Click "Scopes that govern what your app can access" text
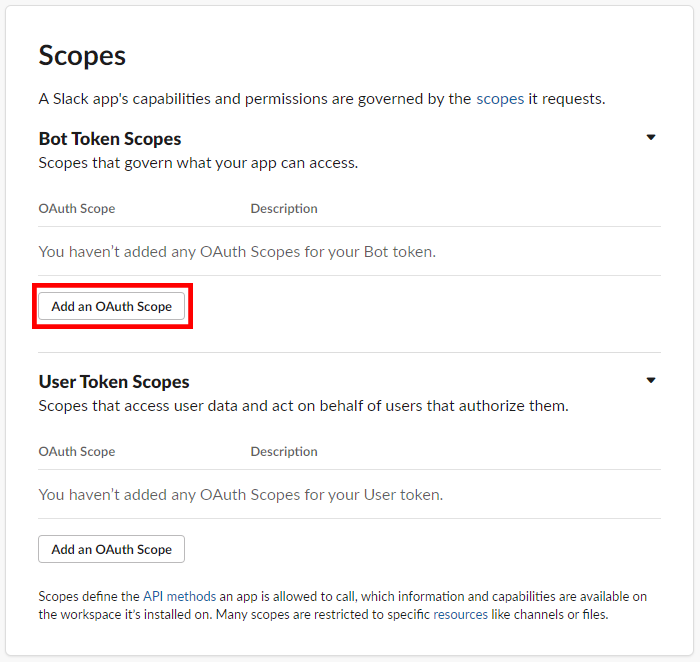700x662 pixels. (198, 162)
